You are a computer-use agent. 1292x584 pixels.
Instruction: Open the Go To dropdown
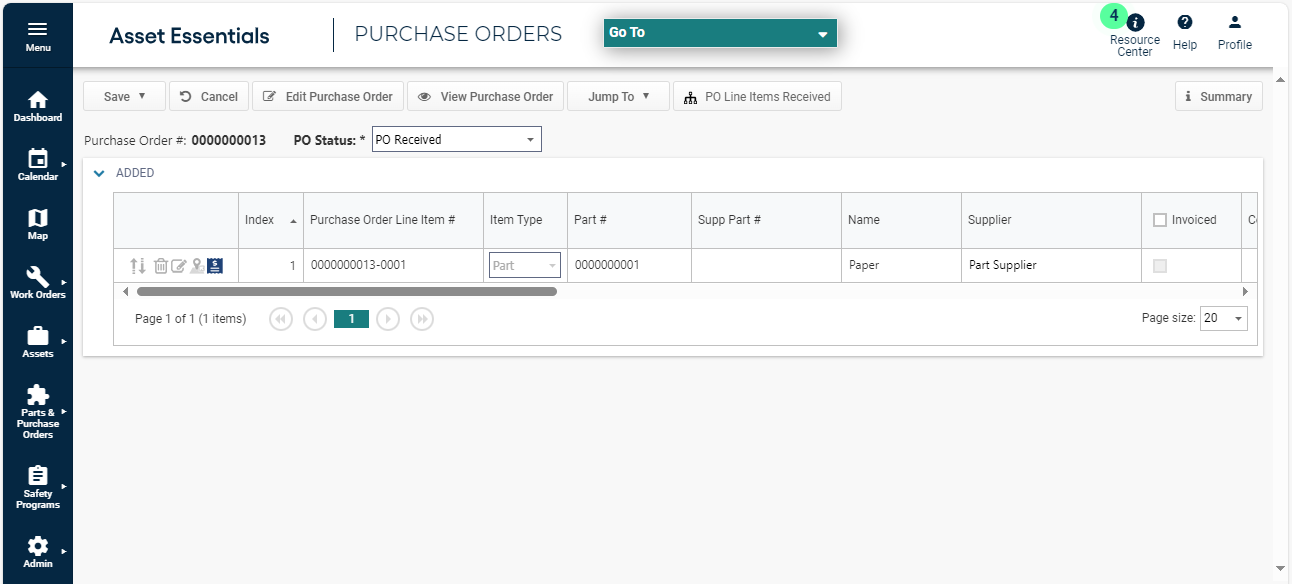[720, 33]
